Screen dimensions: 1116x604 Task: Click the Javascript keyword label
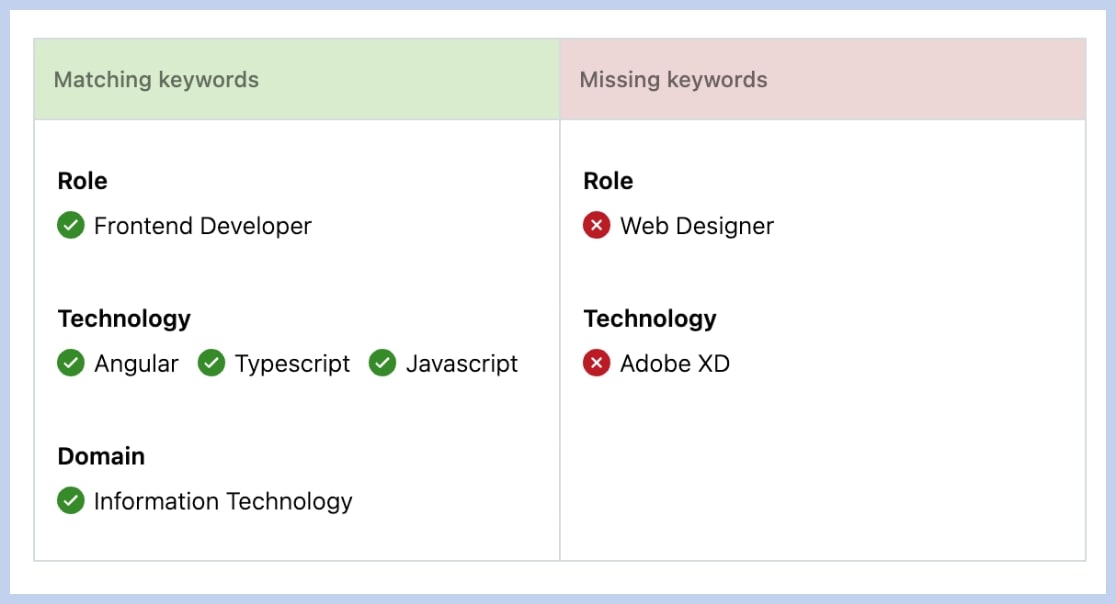tap(462, 363)
